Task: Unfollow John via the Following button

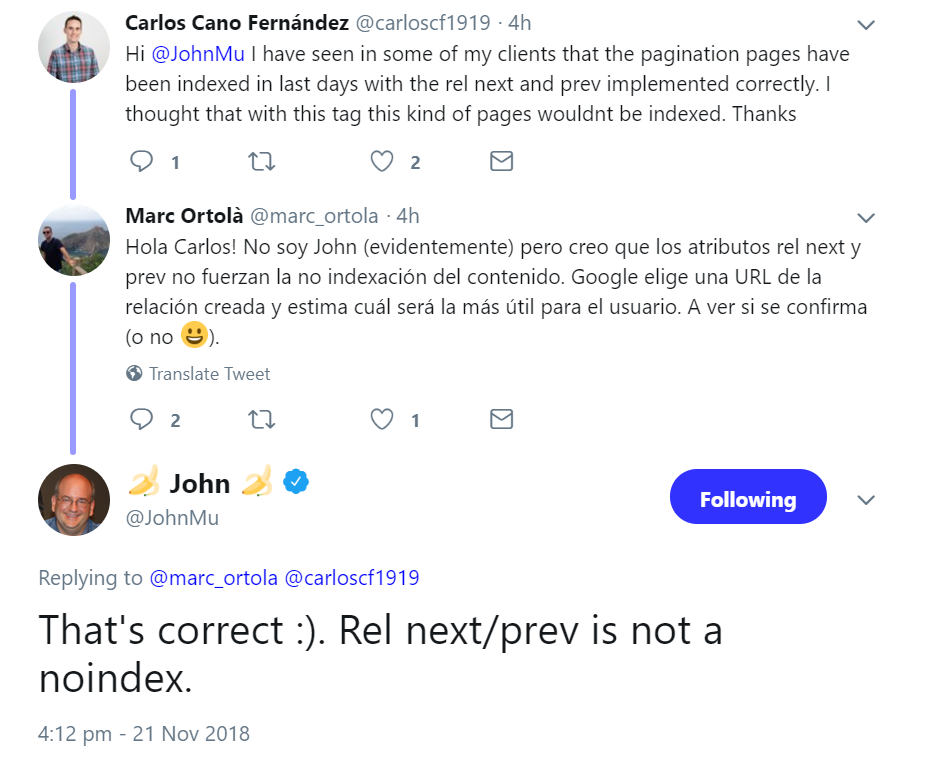Action: coord(748,496)
